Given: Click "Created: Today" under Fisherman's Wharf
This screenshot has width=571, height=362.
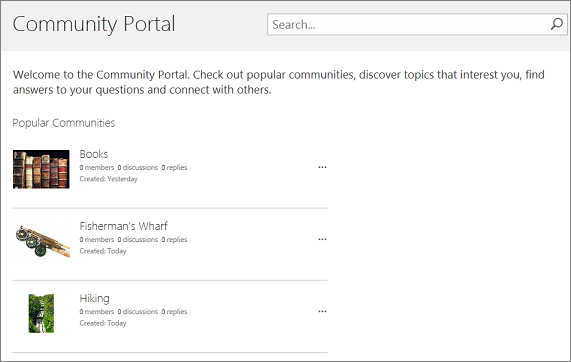Looking at the screenshot, I should (x=103, y=251).
